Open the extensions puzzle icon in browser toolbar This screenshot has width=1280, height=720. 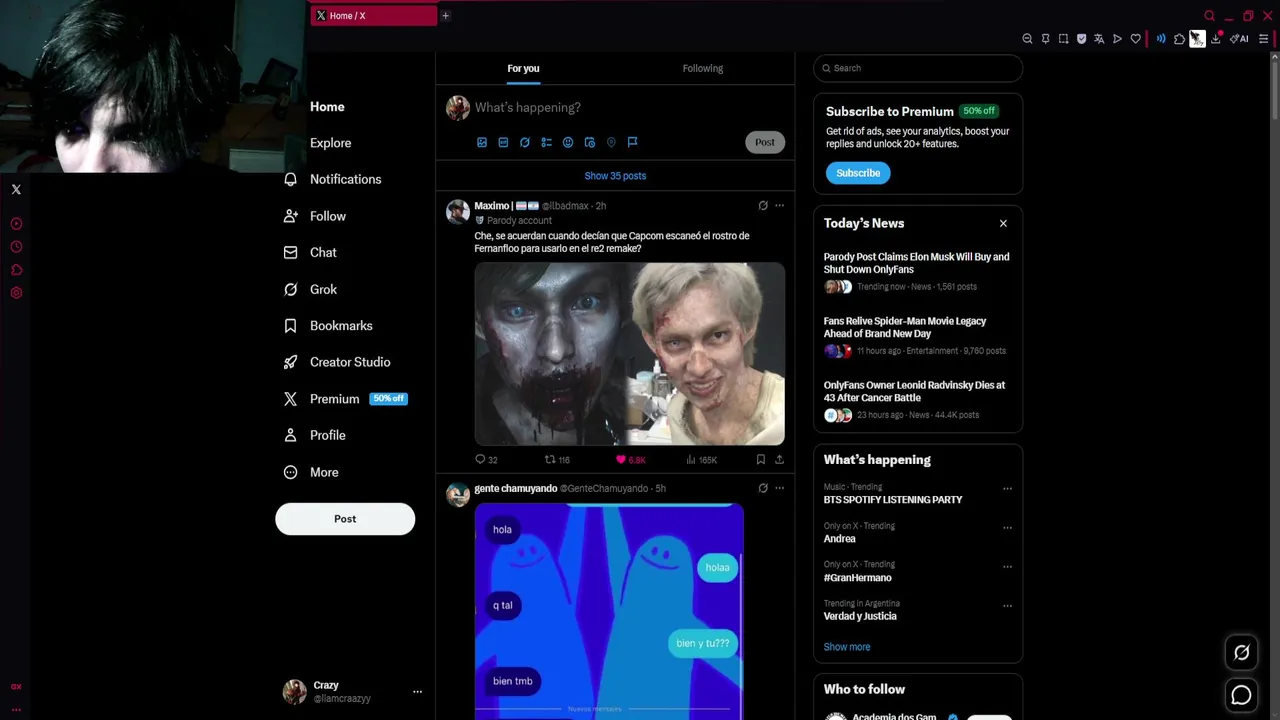point(1179,39)
